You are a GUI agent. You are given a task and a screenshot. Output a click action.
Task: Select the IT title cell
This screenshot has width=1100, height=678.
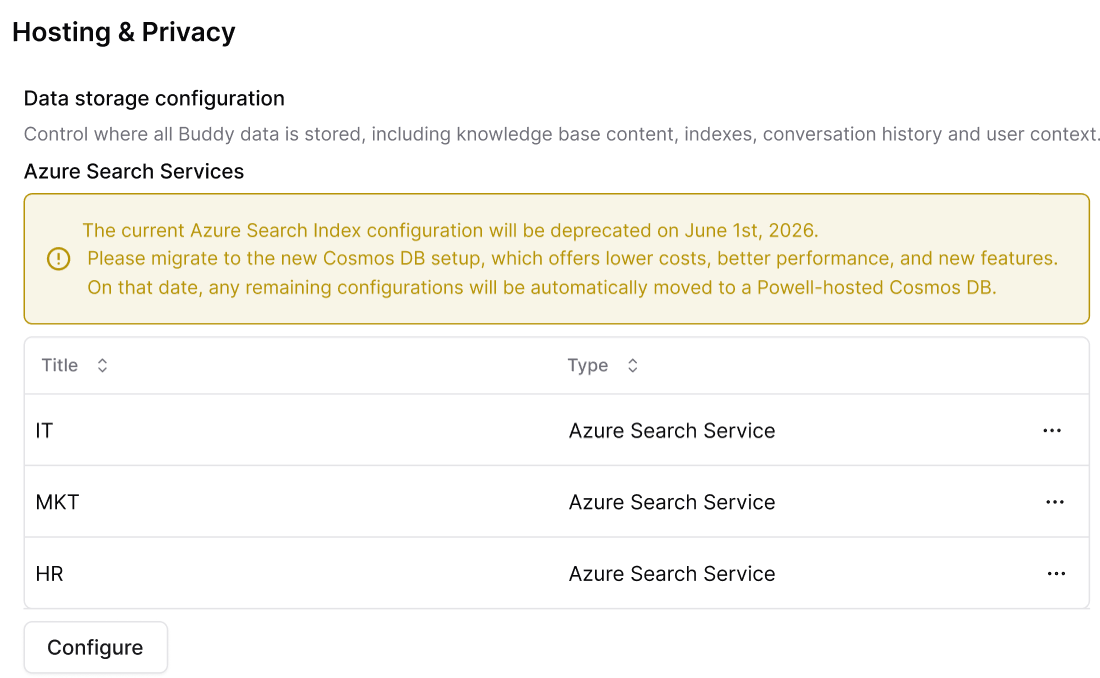click(44, 430)
